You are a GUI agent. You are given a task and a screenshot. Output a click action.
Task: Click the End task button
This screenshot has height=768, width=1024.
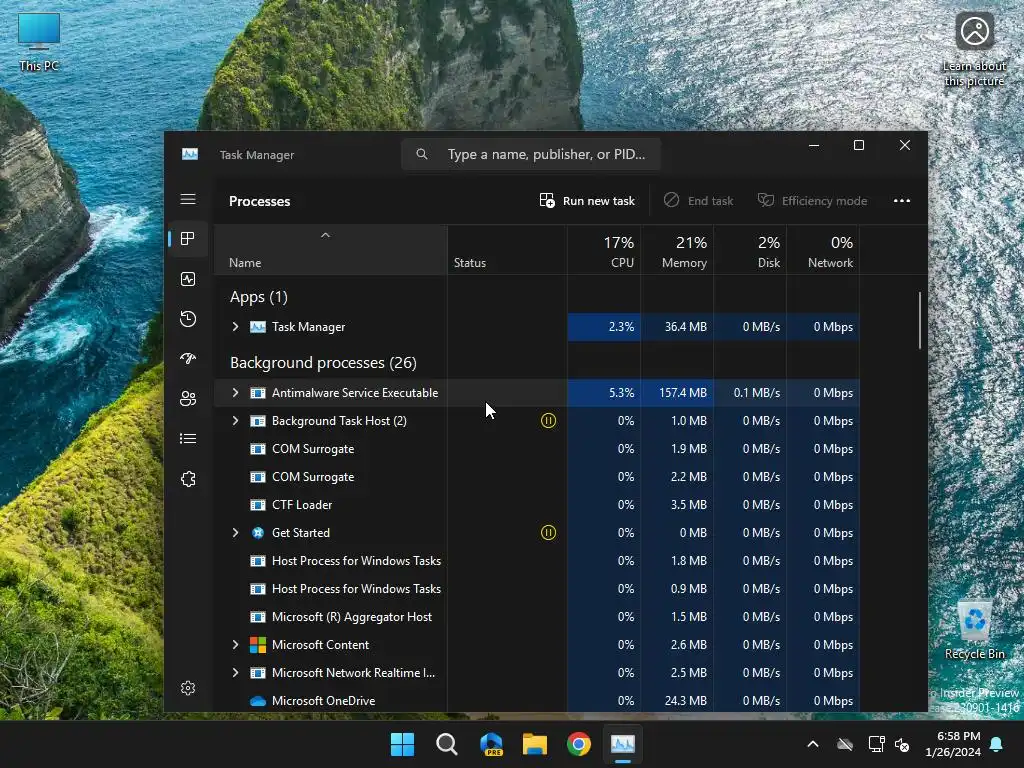pyautogui.click(x=698, y=200)
